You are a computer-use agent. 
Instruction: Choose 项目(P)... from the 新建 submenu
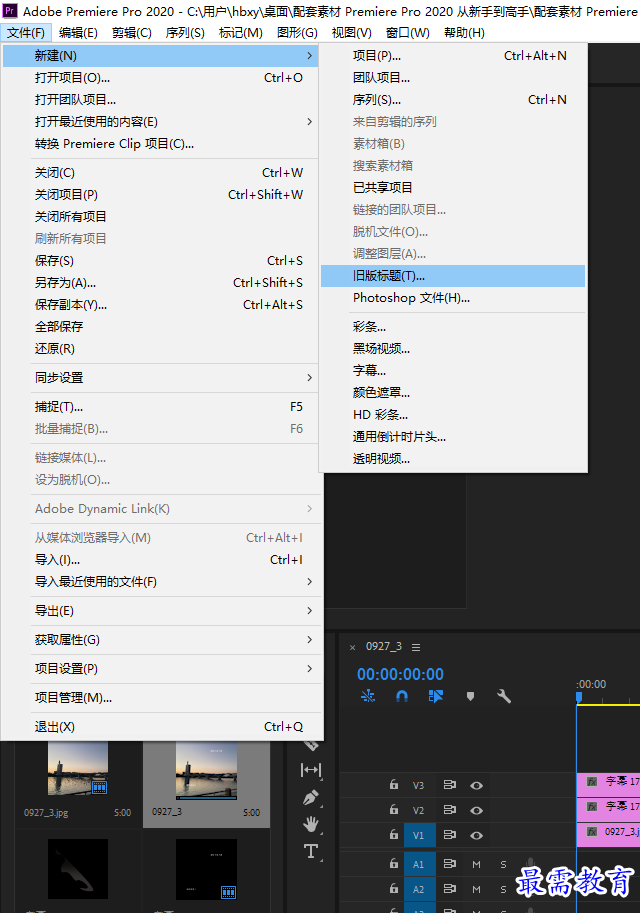(x=452, y=56)
